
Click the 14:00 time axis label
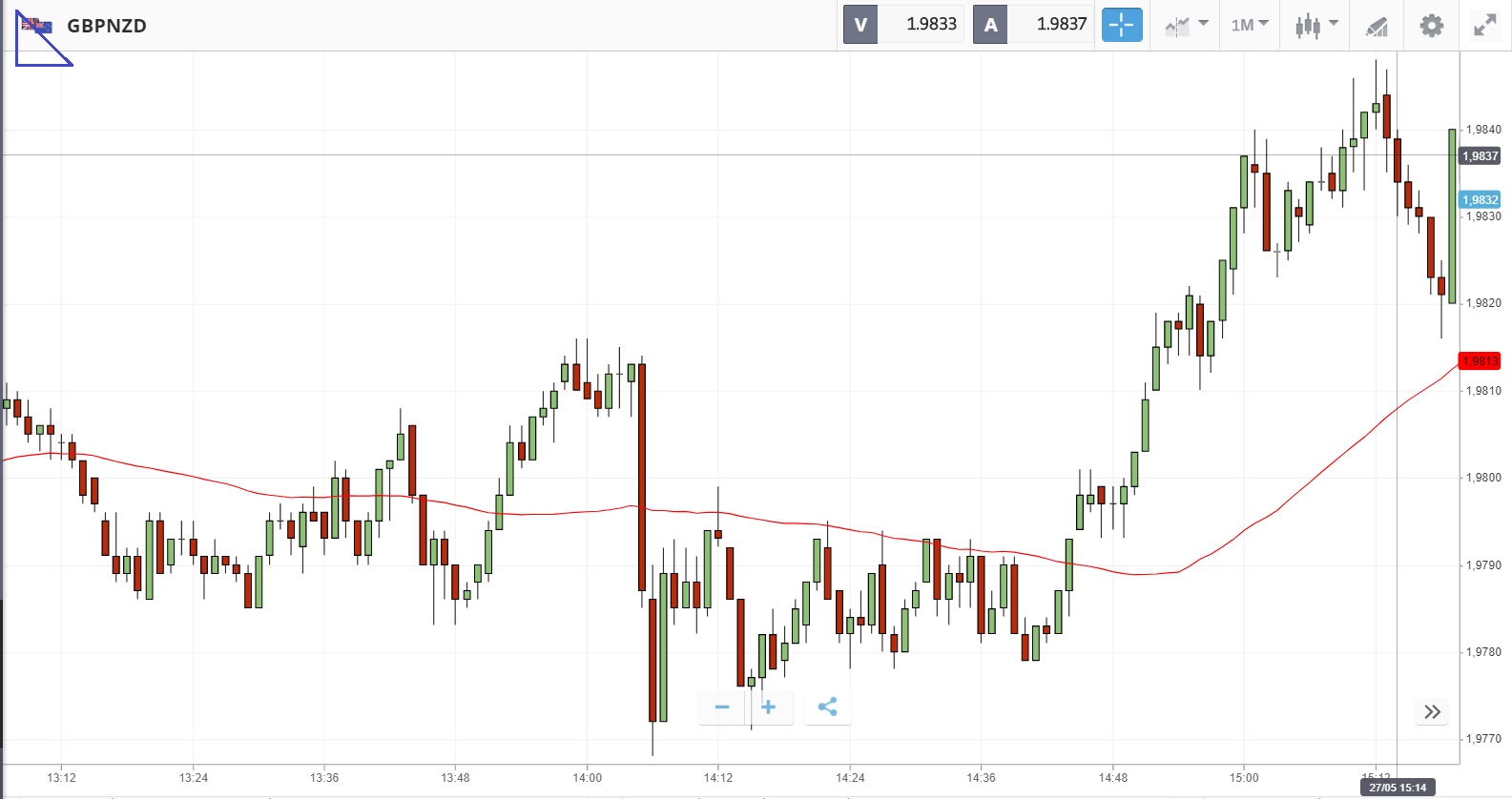tap(587, 778)
